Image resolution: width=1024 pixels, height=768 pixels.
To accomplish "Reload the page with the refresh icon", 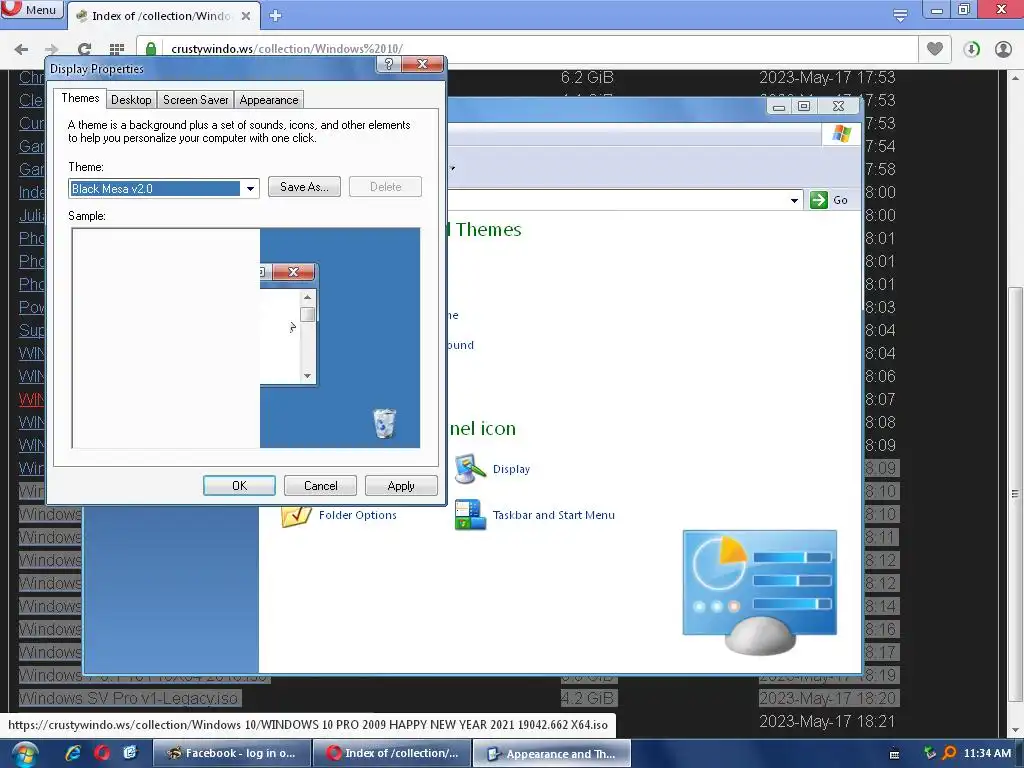I will click(84, 49).
